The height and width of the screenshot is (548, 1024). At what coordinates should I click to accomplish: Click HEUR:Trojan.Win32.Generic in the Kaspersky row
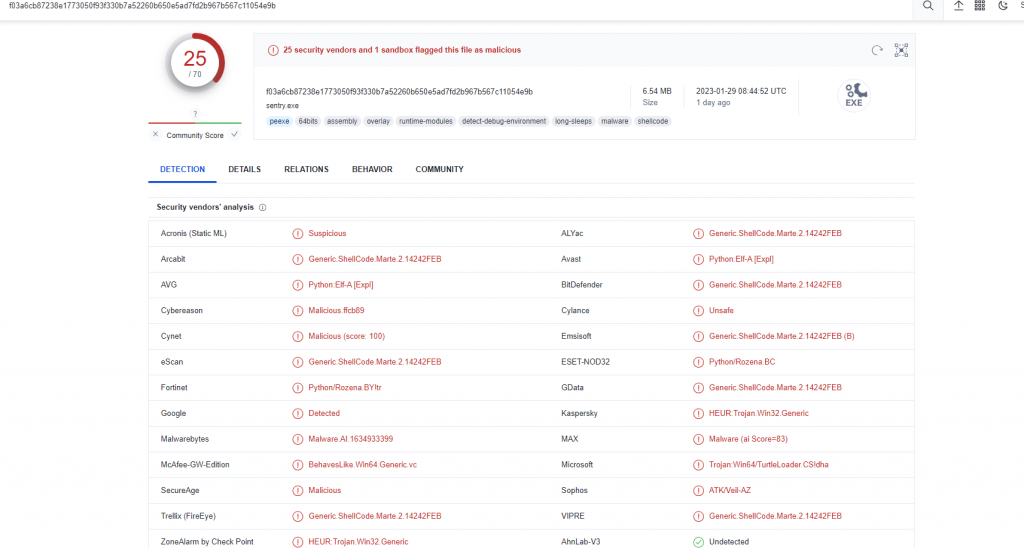pyautogui.click(x=759, y=413)
